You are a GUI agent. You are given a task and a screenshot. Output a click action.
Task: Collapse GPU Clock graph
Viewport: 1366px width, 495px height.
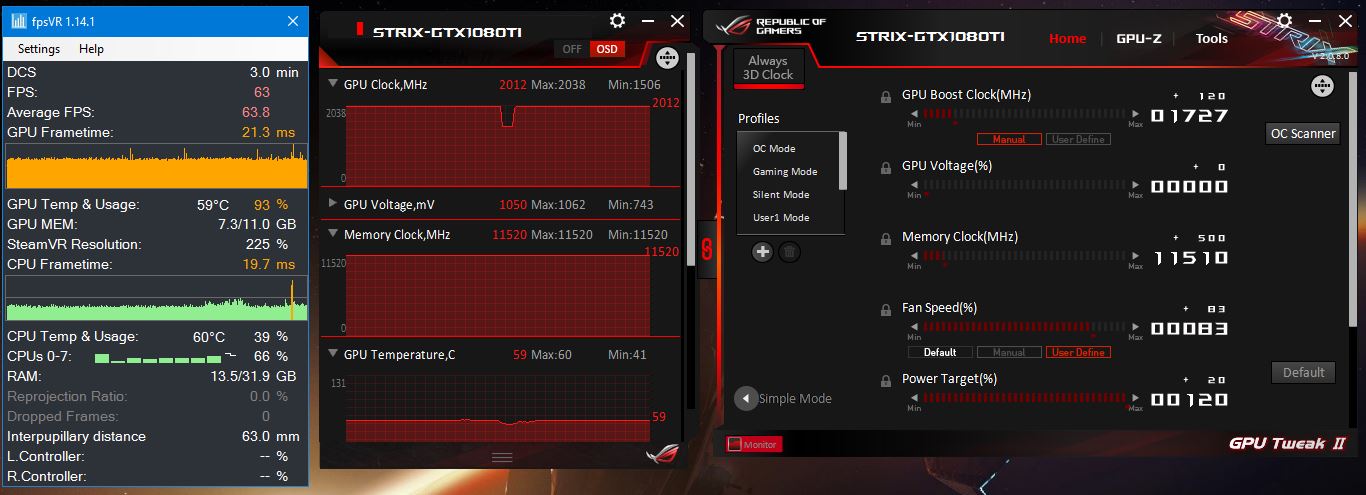(x=332, y=84)
